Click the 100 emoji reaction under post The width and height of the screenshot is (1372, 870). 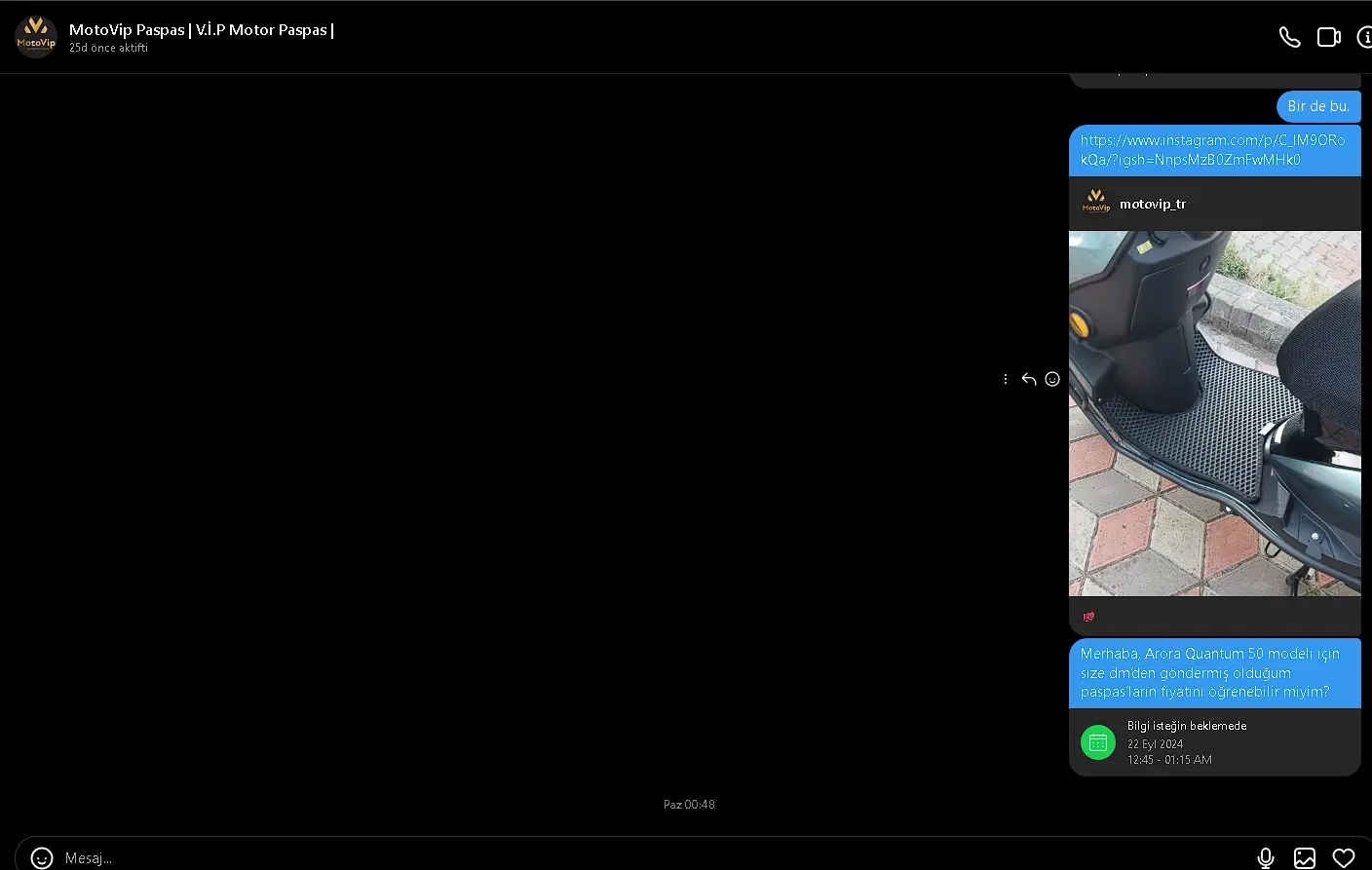click(x=1088, y=616)
